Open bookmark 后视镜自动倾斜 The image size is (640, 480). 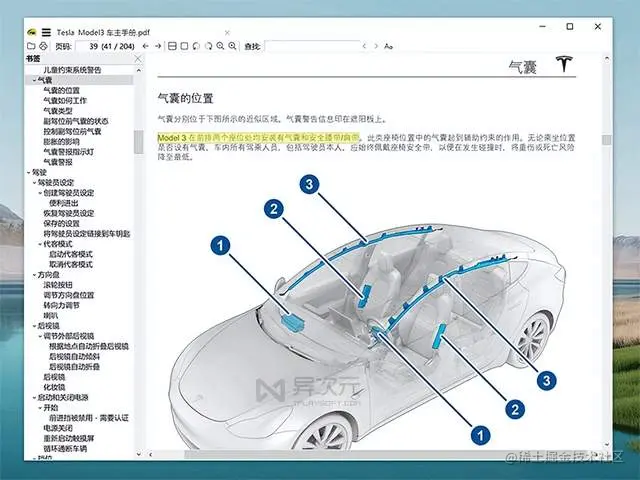74,357
